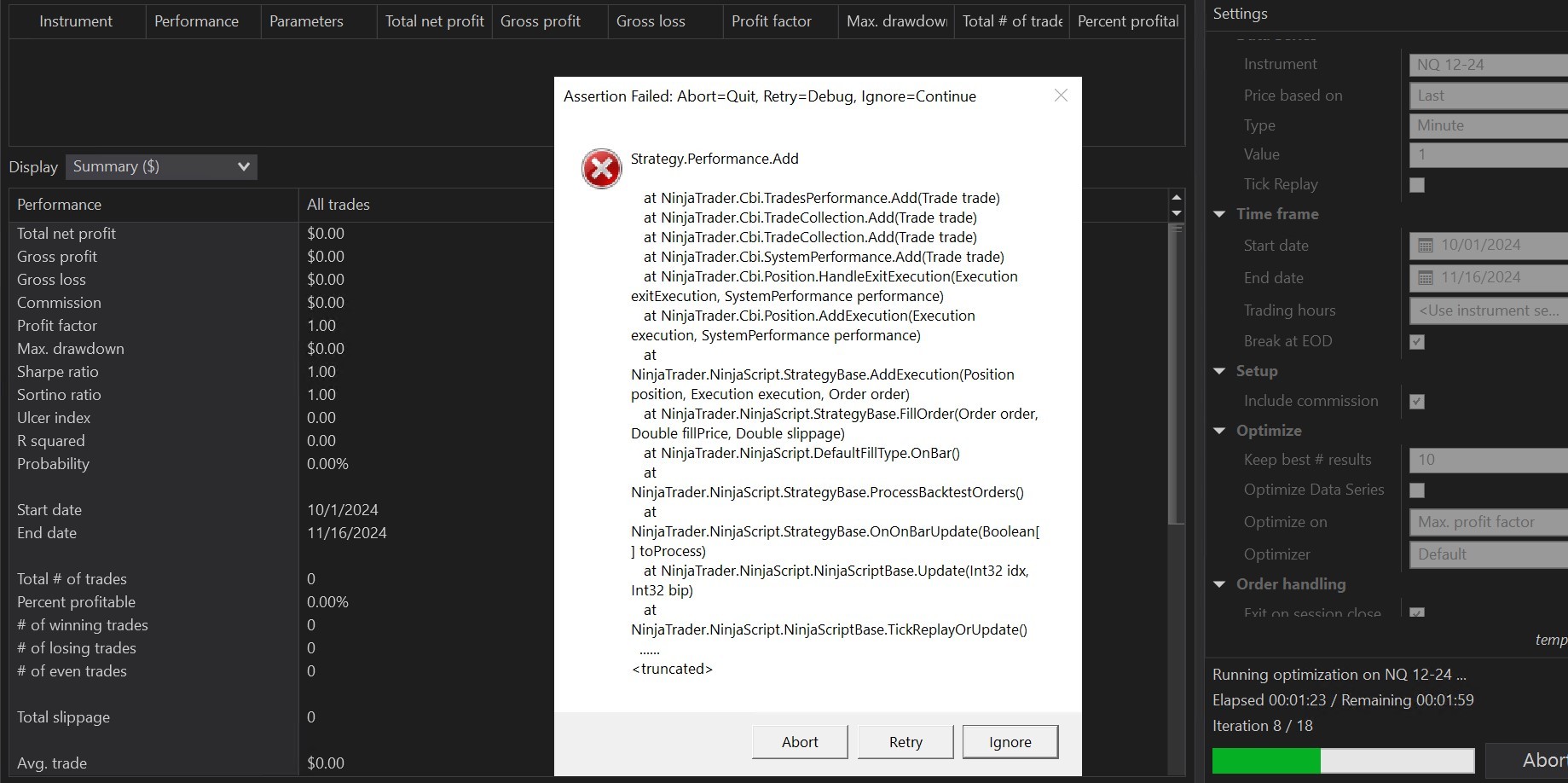The height and width of the screenshot is (783, 1568).
Task: Click the Elapsed / Remaining time status text
Action: (x=1343, y=700)
